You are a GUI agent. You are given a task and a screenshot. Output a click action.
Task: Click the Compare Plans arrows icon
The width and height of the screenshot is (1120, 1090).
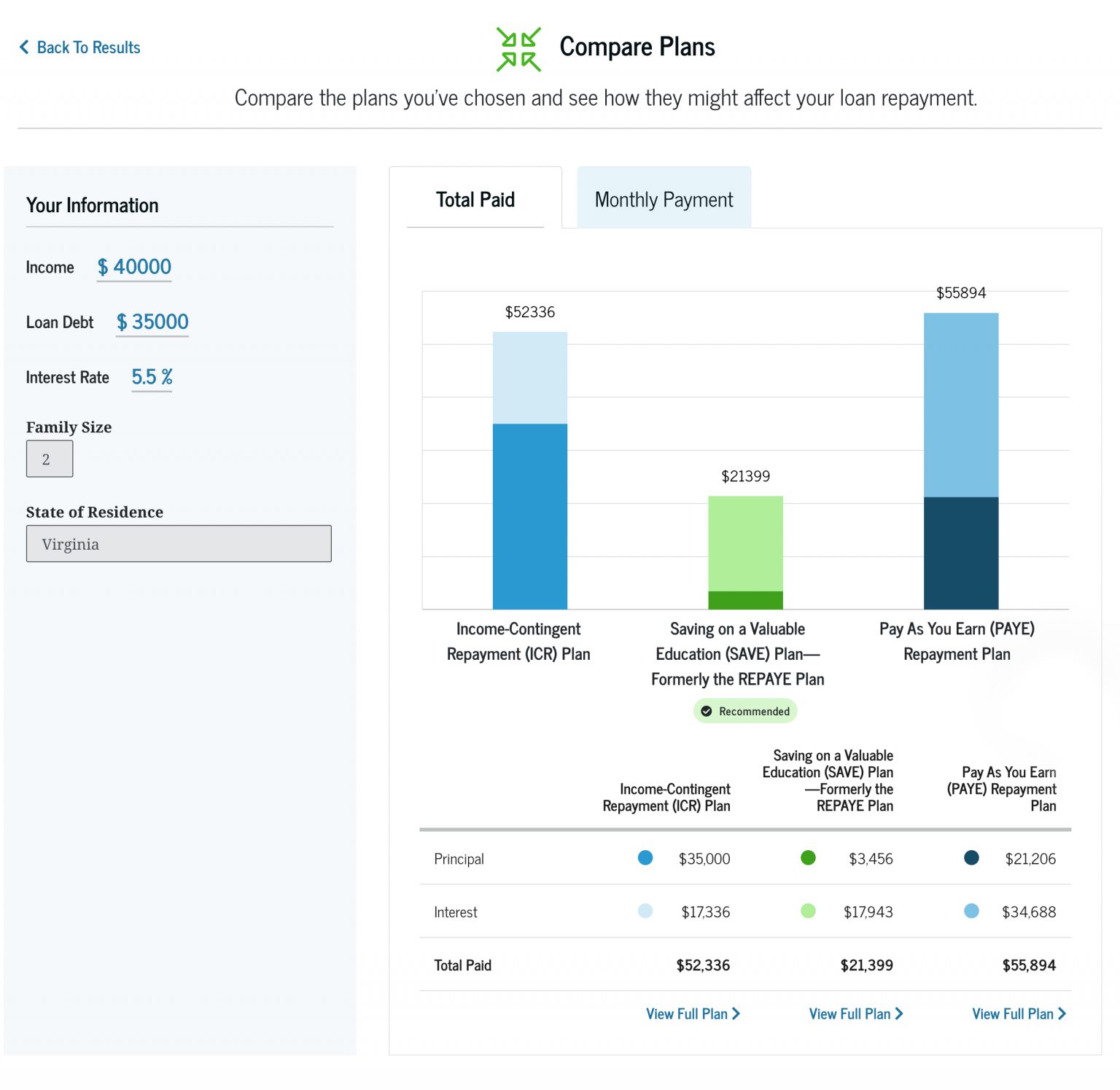coord(518,50)
